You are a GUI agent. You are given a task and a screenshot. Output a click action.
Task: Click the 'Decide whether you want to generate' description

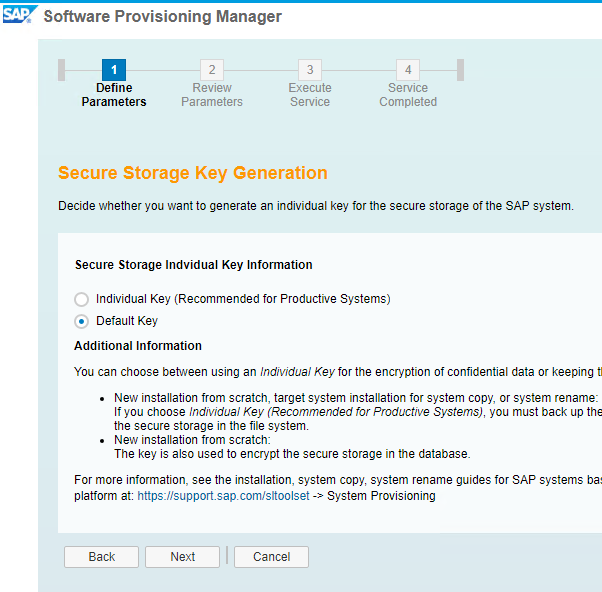tap(316, 206)
